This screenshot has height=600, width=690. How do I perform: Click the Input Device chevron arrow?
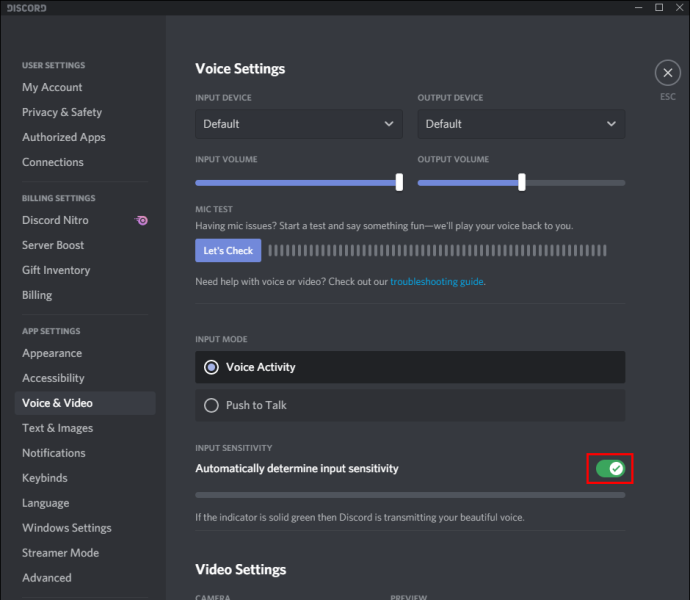pos(389,124)
